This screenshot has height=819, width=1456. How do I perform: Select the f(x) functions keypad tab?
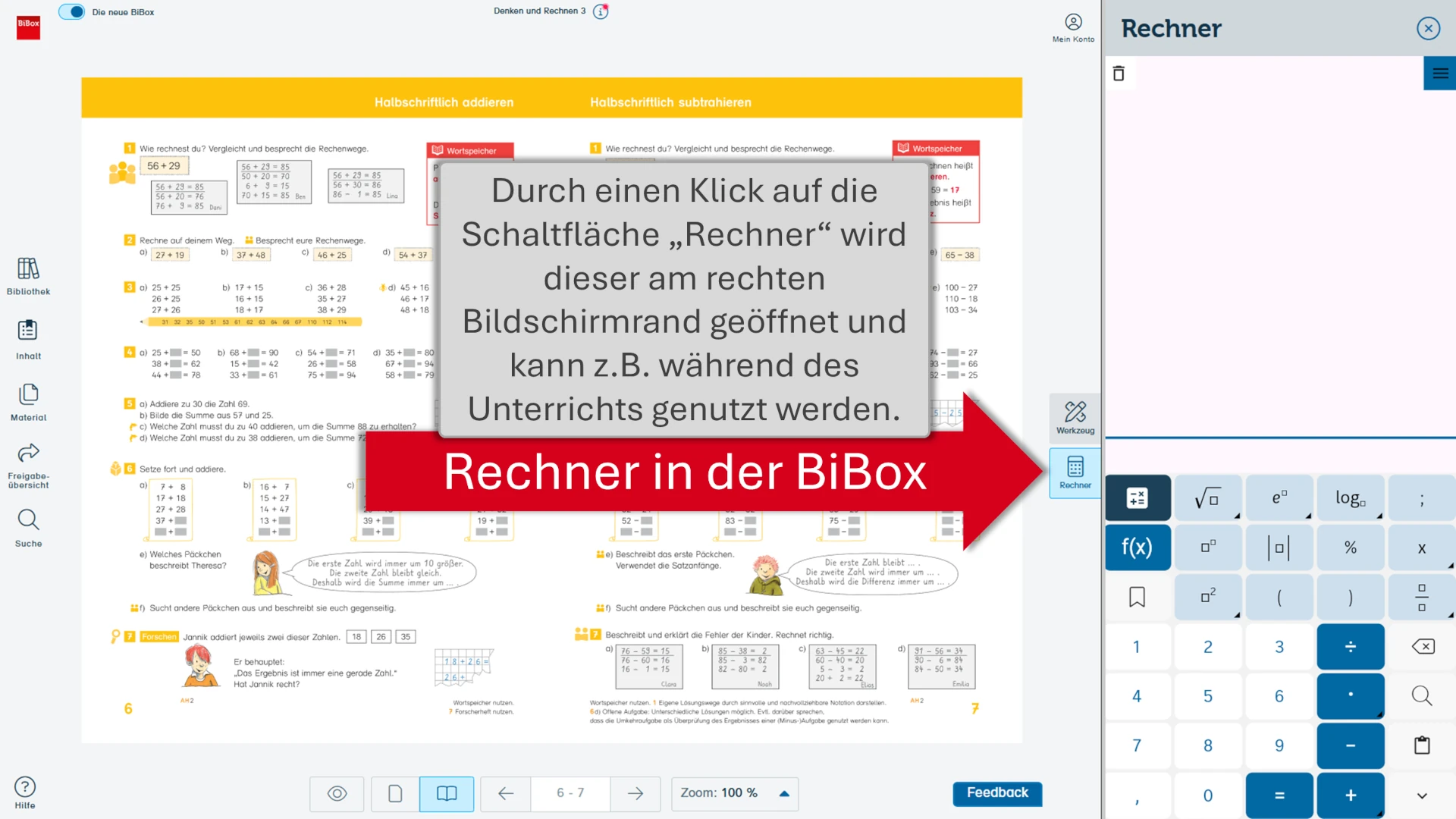point(1137,548)
